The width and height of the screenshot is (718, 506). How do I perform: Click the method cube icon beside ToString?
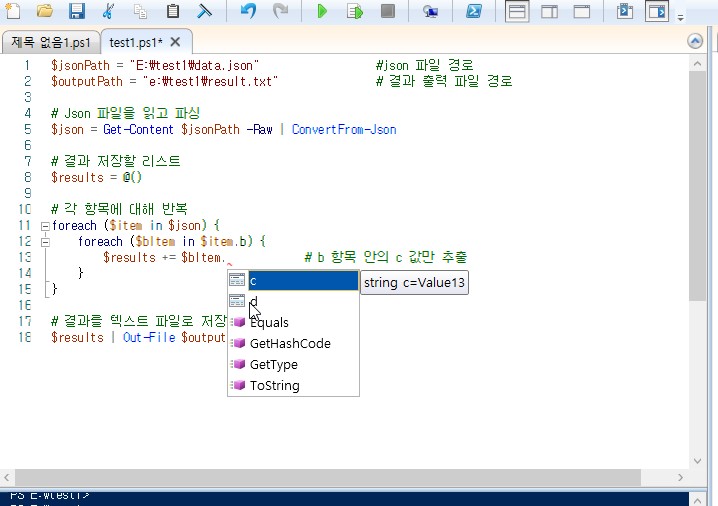[x=238, y=385]
